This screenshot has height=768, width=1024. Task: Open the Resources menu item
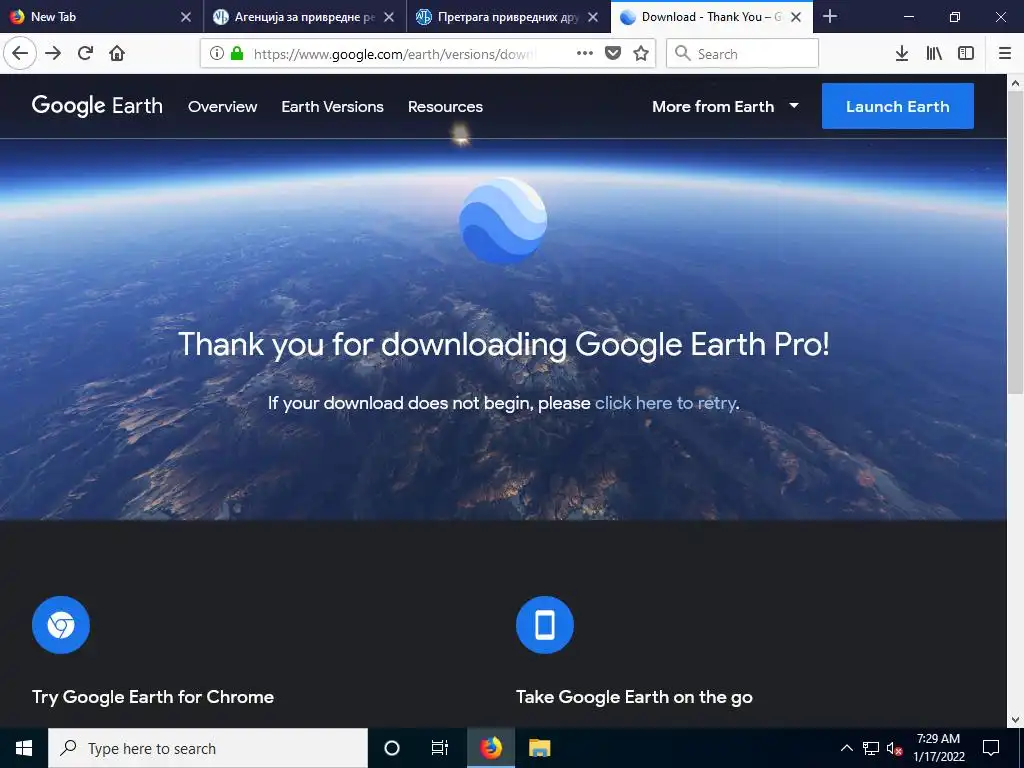(x=445, y=106)
